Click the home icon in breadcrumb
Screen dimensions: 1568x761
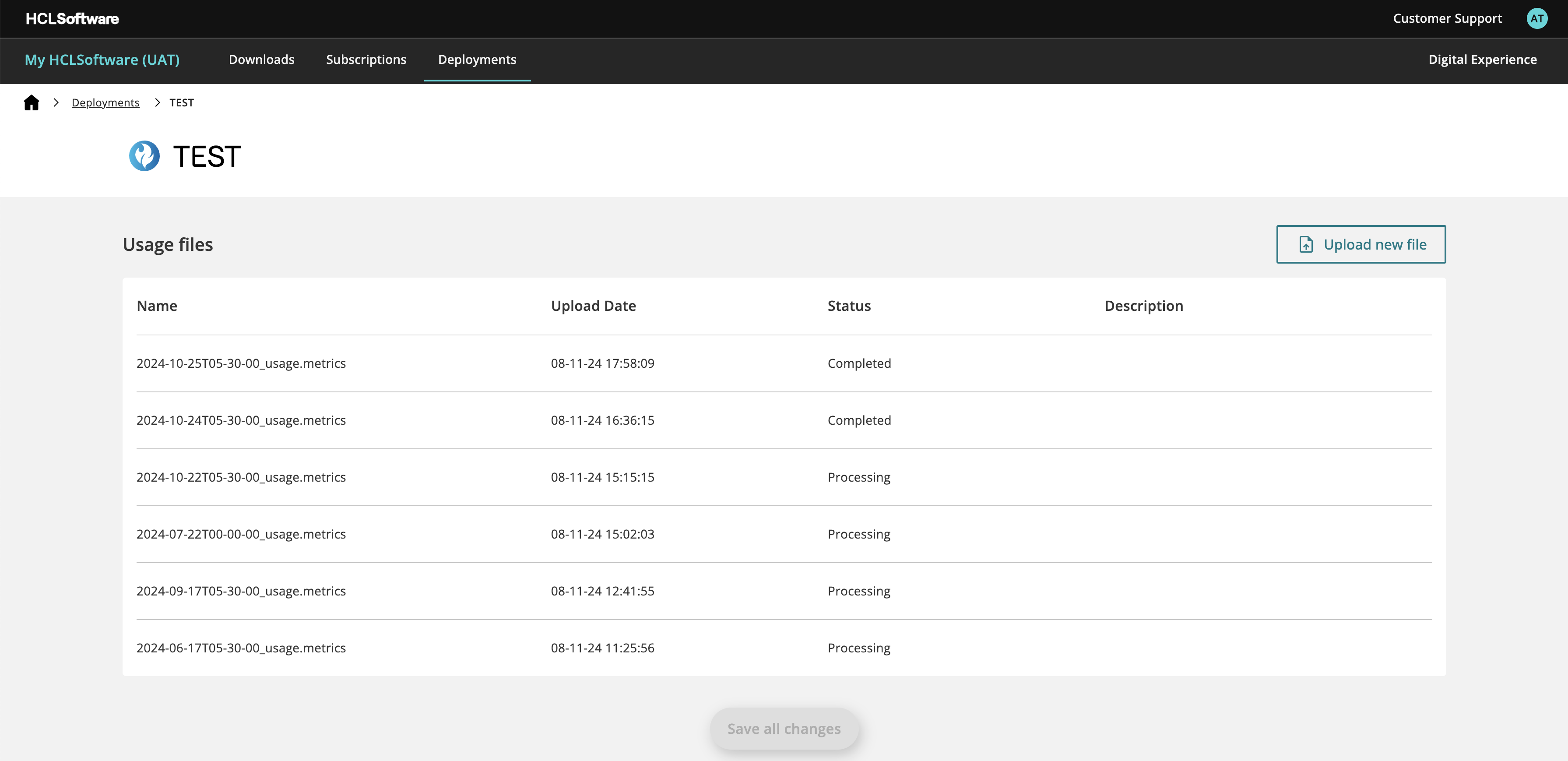tap(31, 102)
